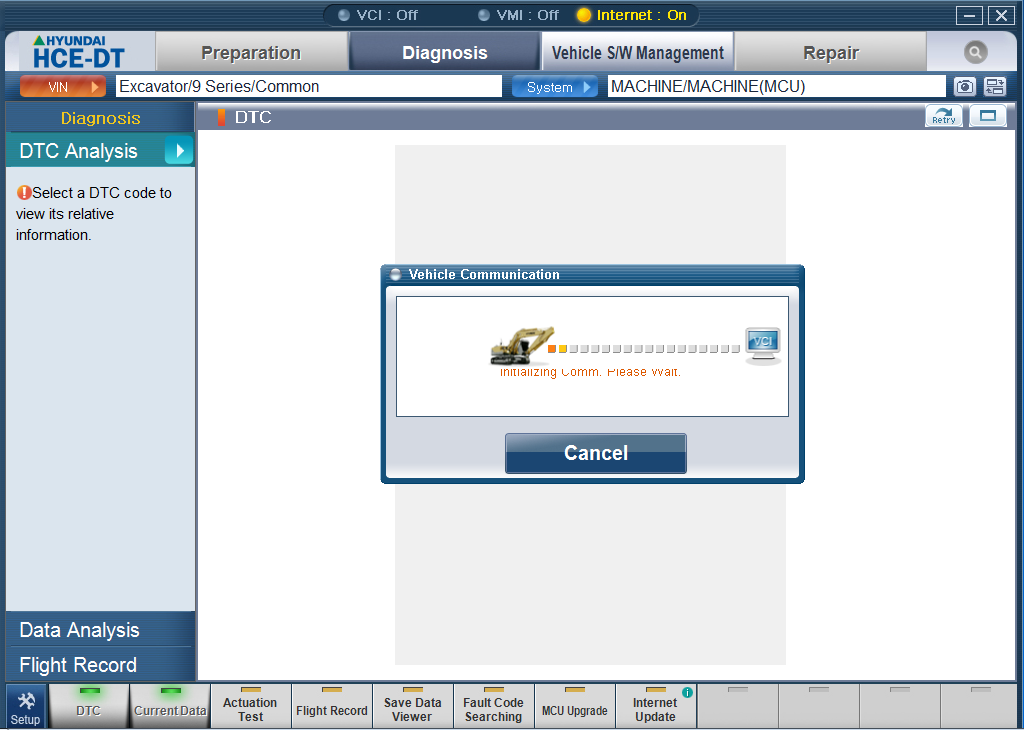The image size is (1024, 730).
Task: Close the HCE-DT window
Action: coord(1001,15)
